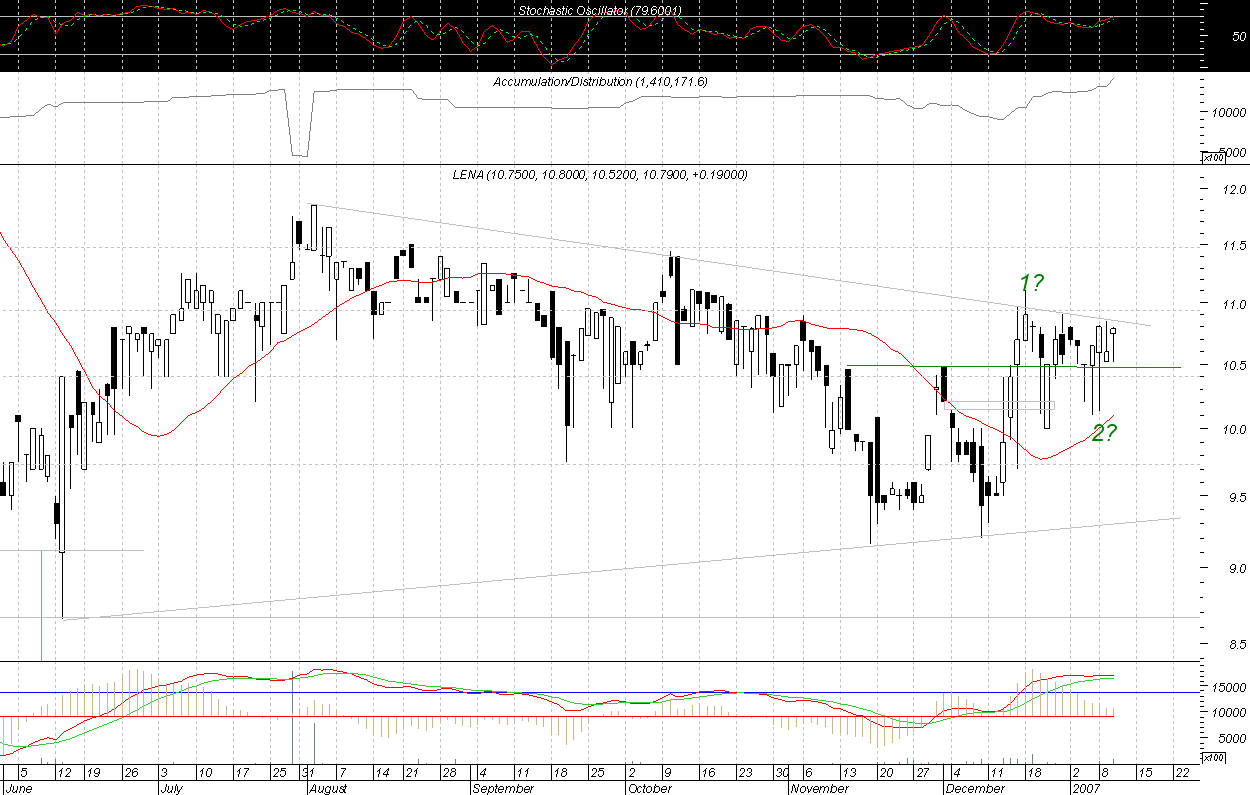
Task: Click the date label 22 on time axis
Action: tap(1181, 774)
